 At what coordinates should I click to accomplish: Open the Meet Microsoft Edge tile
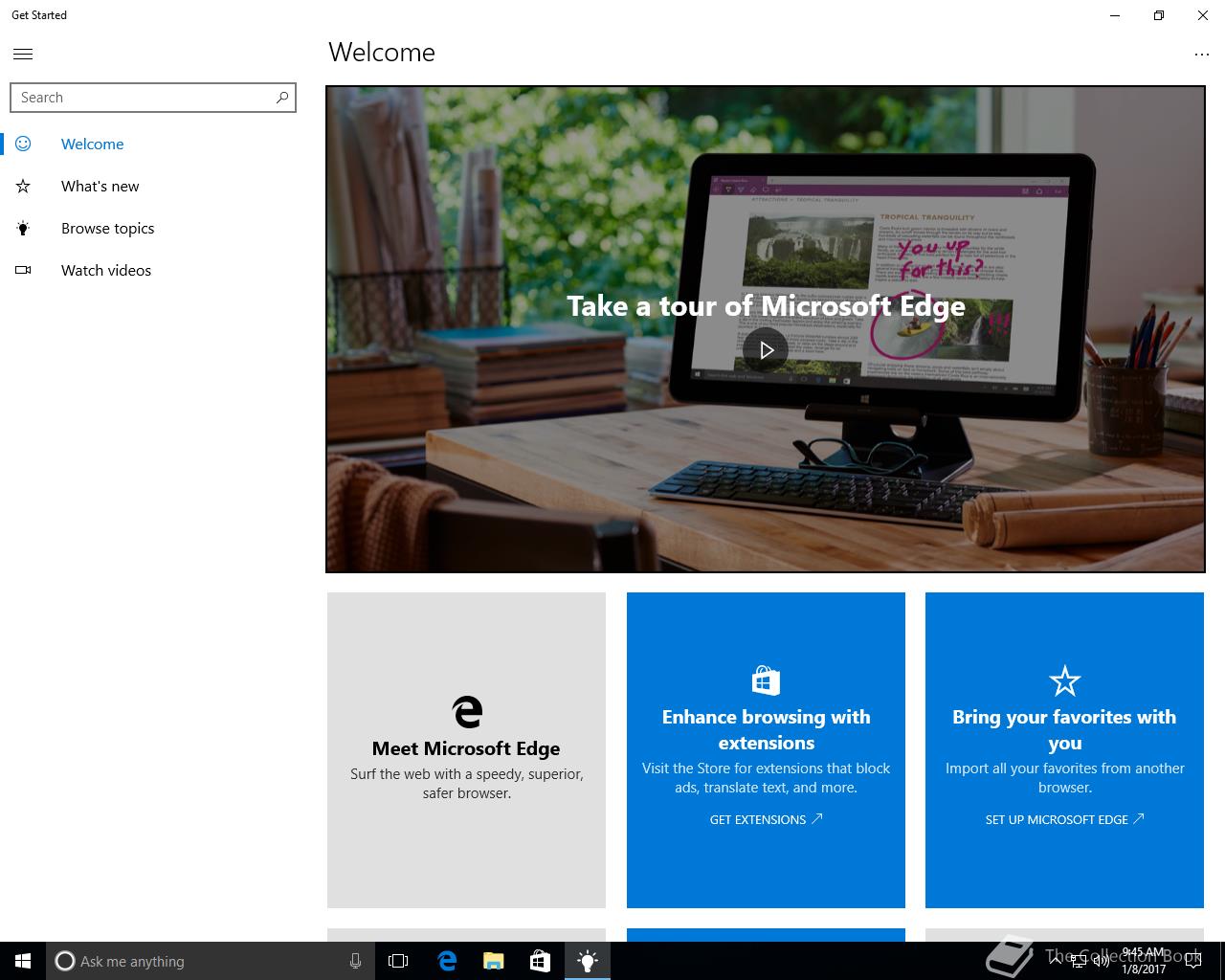coord(466,750)
